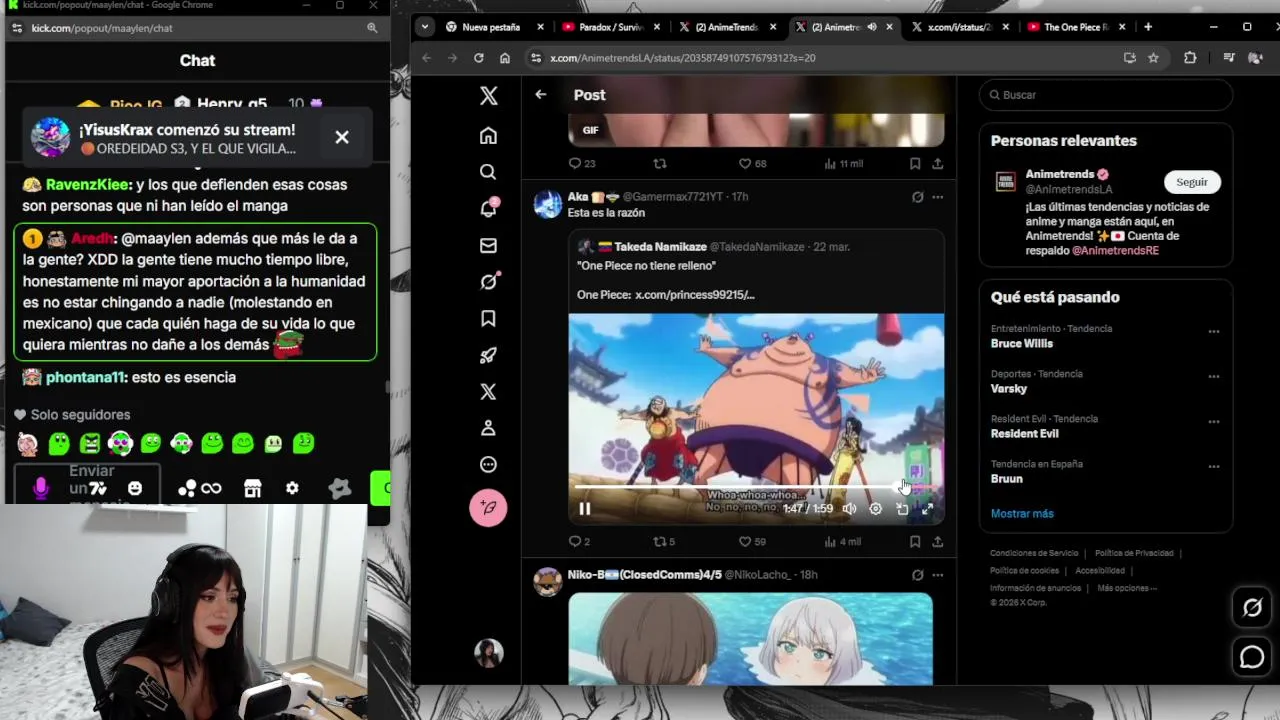Open @AnimetrendsRE backup account link
Viewport: 1280px width, 720px height.
pyautogui.click(x=1115, y=250)
